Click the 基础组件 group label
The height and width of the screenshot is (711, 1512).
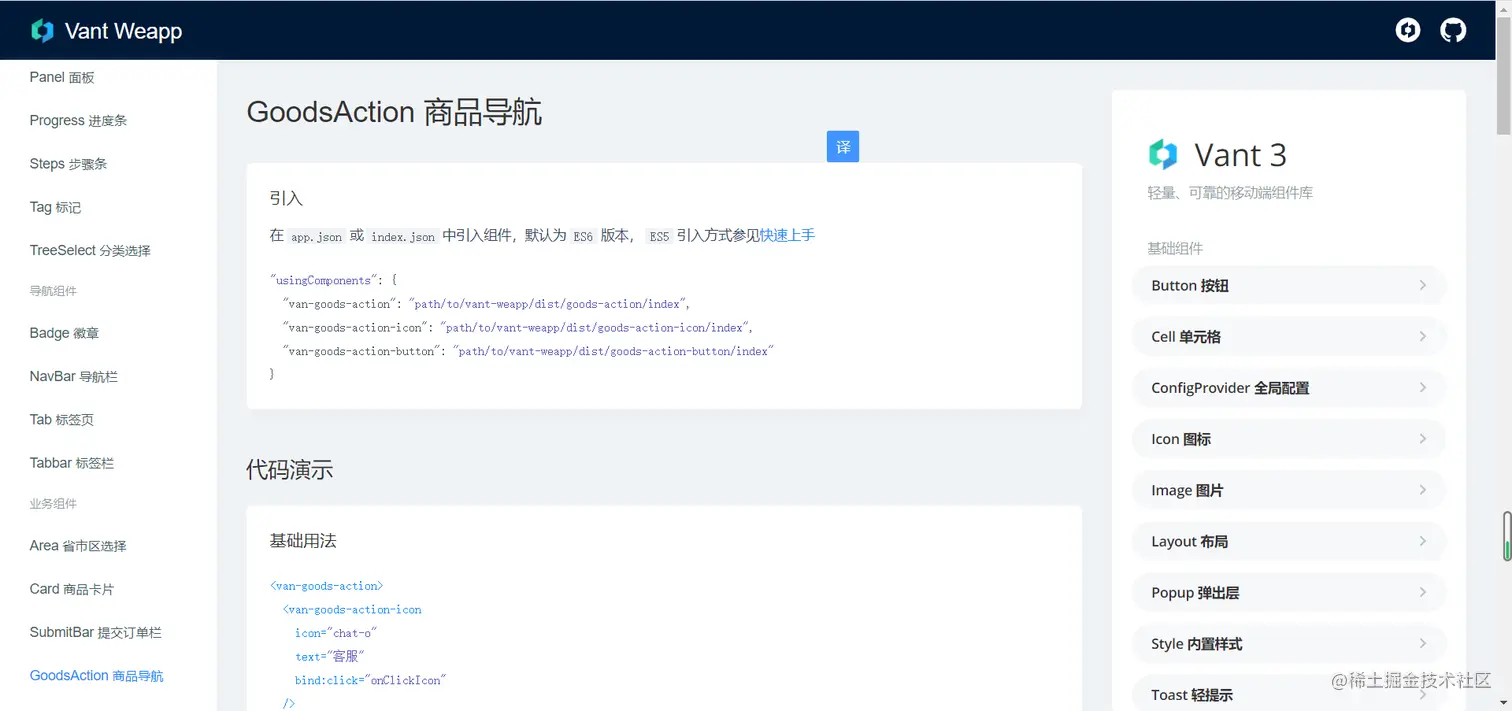[x=1175, y=248]
